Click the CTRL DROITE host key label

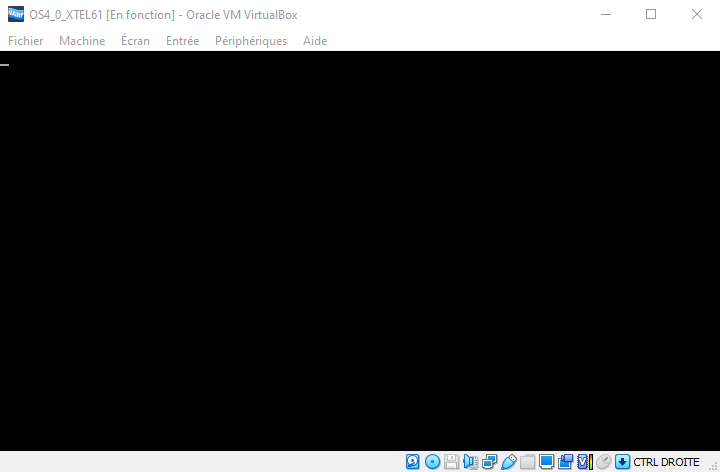click(x=666, y=462)
